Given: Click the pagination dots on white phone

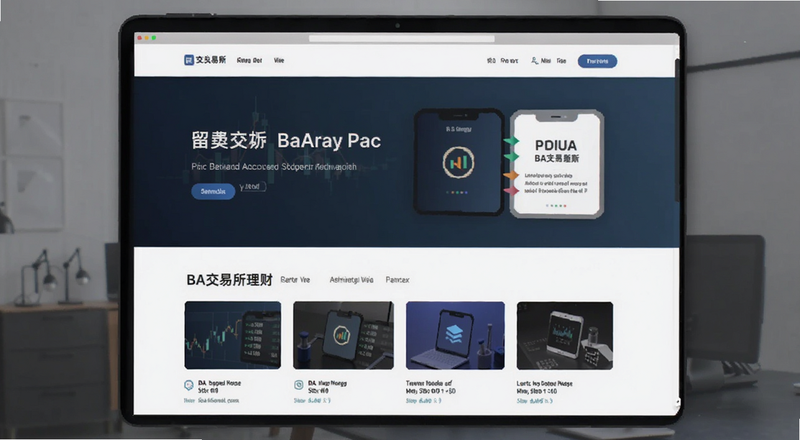Looking at the screenshot, I should point(556,206).
